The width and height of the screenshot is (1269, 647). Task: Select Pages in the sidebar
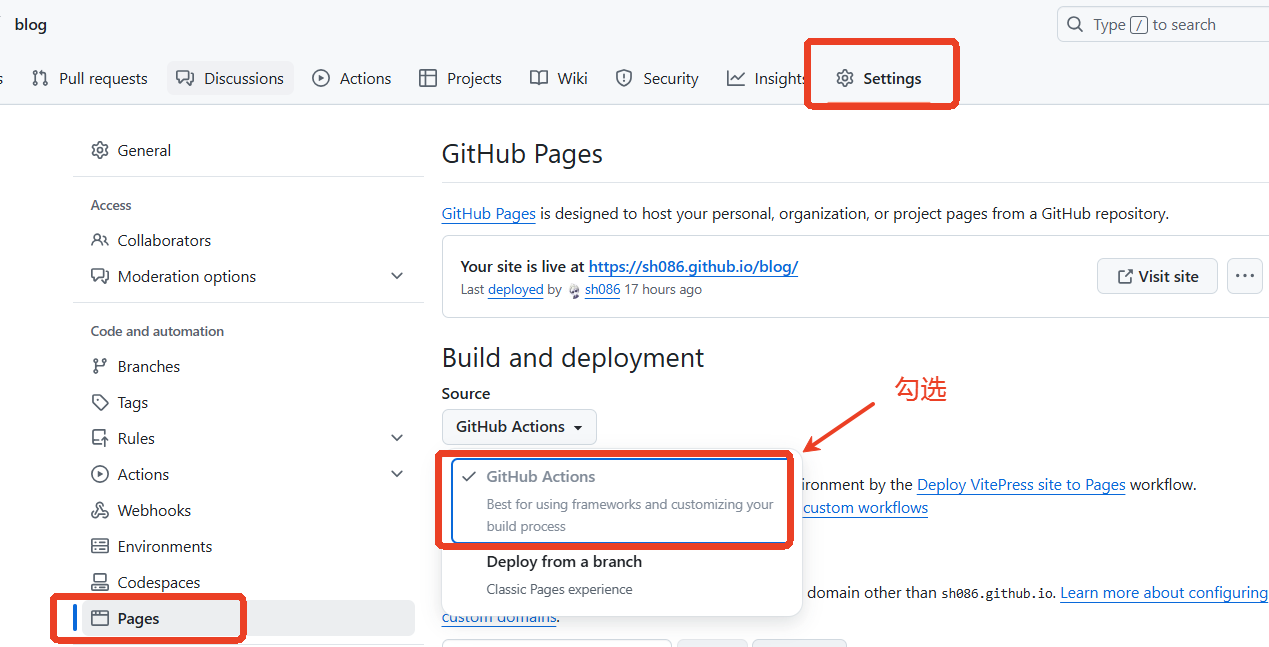pyautogui.click(x=248, y=618)
